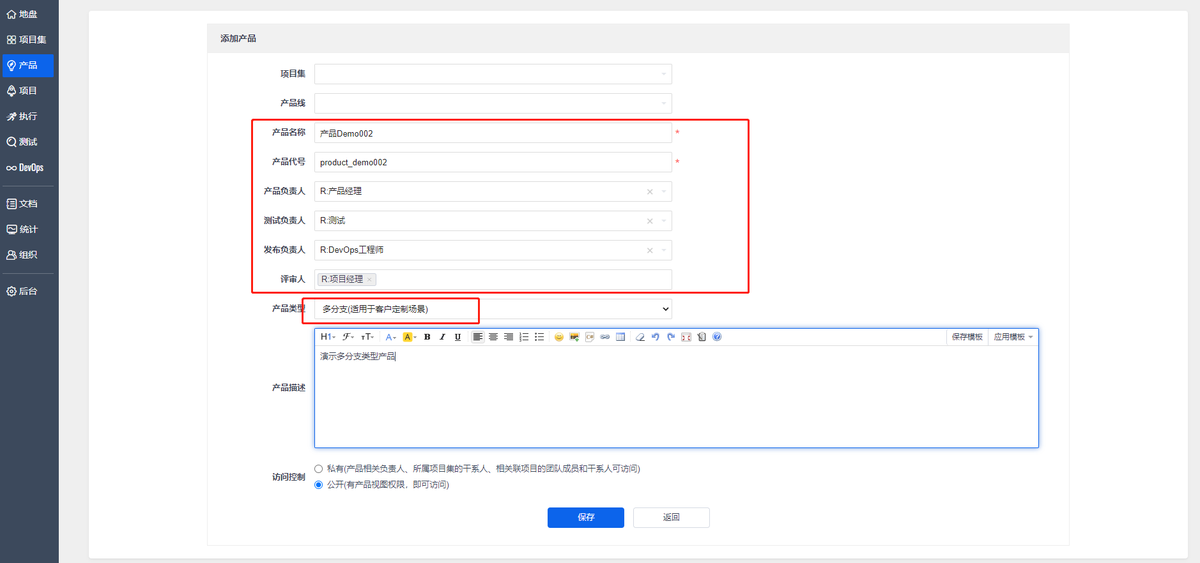Screen dimensions: 1200x563
Task: Insert bulleted list in description
Action: [539, 337]
